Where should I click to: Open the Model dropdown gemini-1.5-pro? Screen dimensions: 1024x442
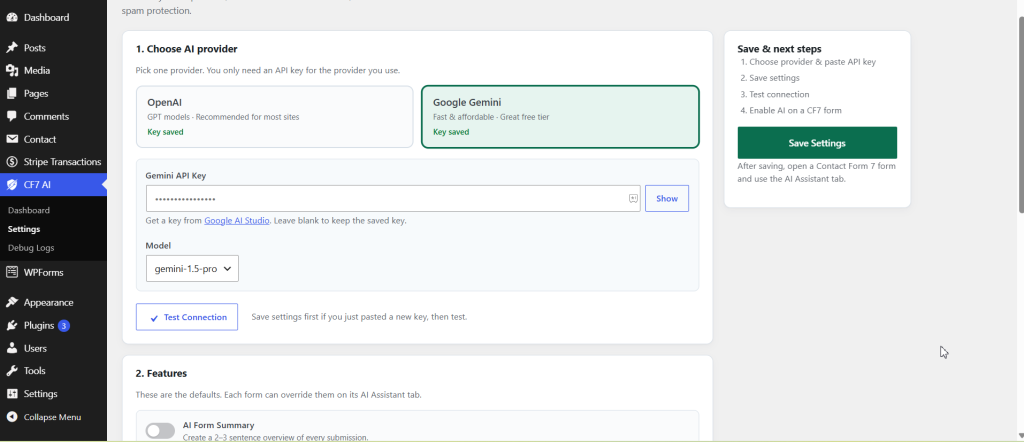(192, 268)
